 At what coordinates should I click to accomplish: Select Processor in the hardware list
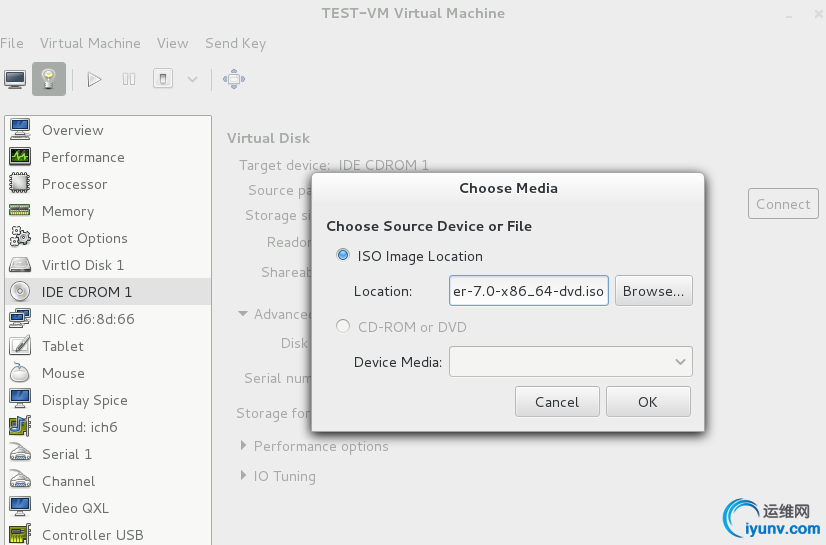coord(74,184)
